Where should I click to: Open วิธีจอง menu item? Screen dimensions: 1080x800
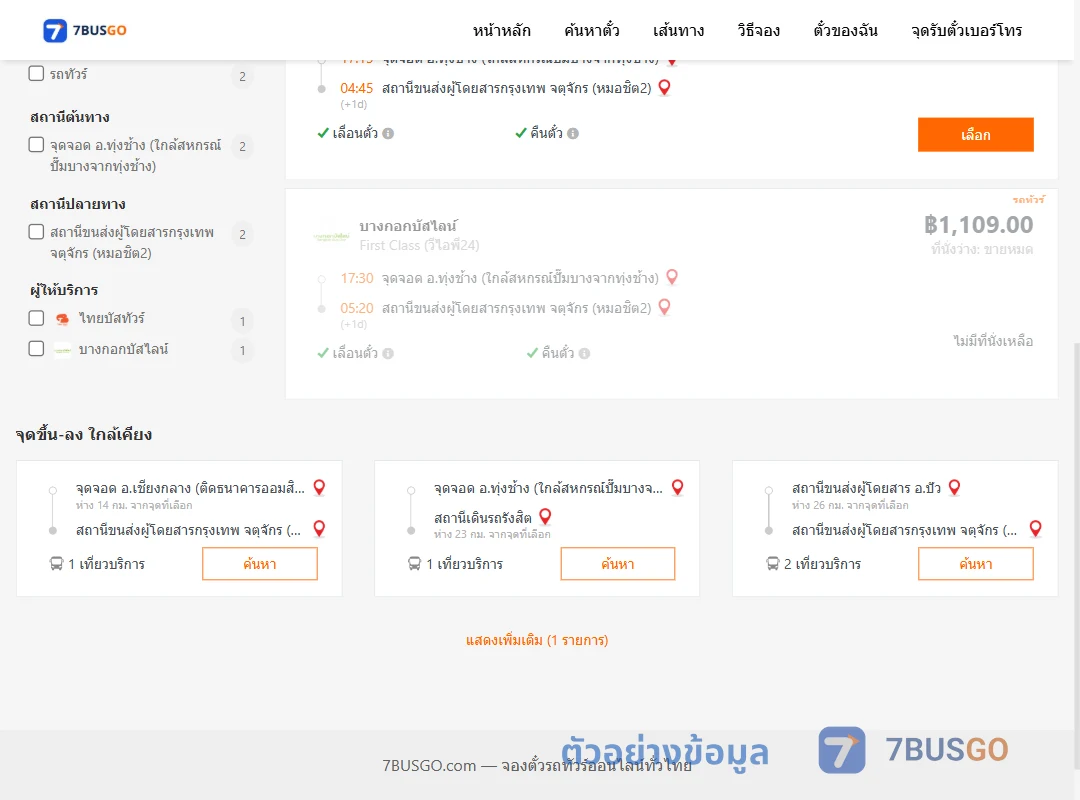pyautogui.click(x=758, y=30)
